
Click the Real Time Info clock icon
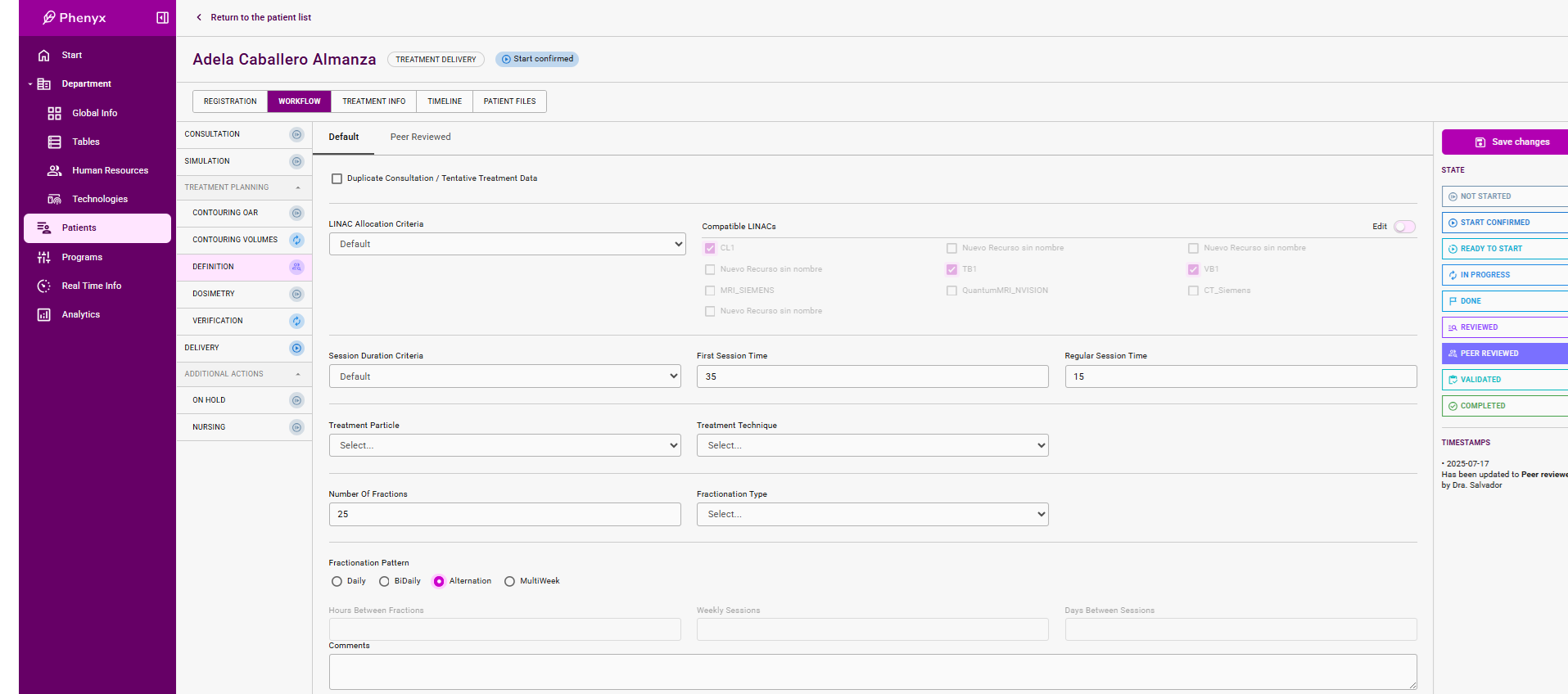44,286
